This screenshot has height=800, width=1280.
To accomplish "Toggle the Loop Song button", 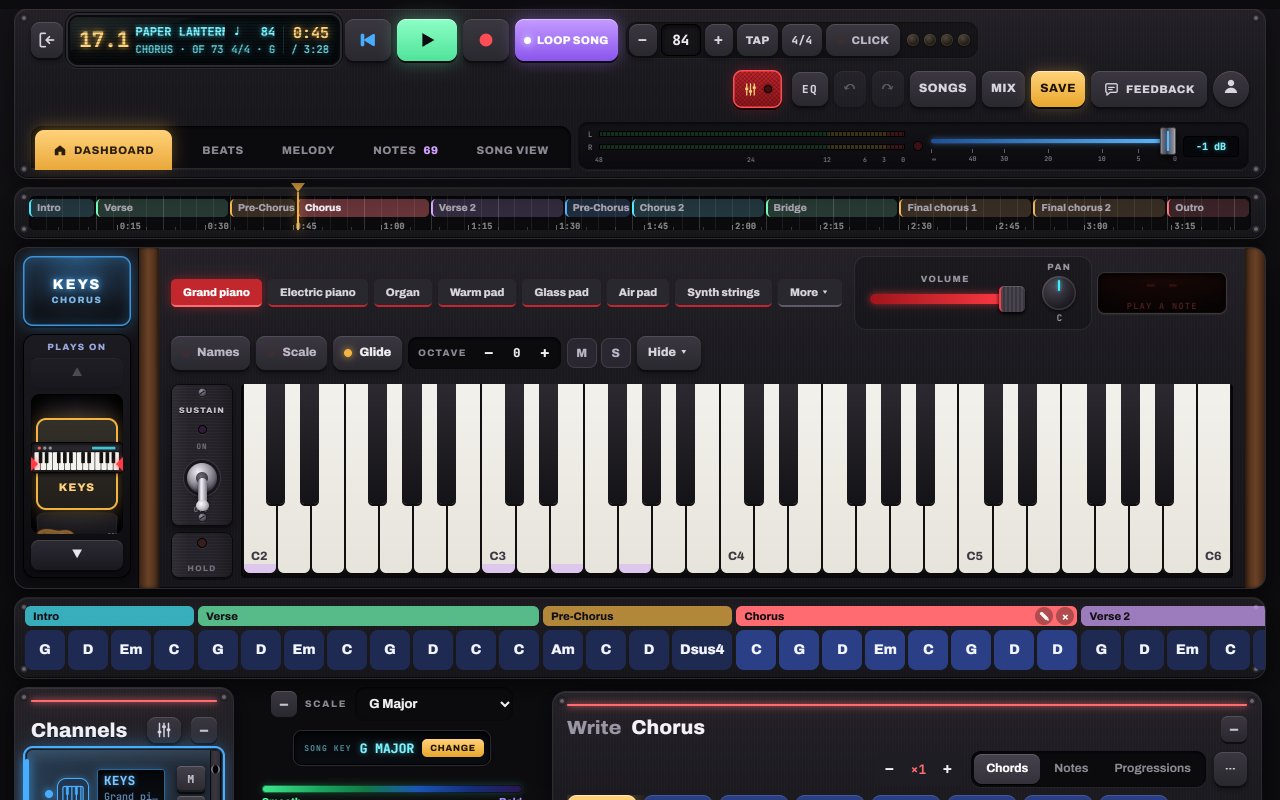I will coord(566,40).
